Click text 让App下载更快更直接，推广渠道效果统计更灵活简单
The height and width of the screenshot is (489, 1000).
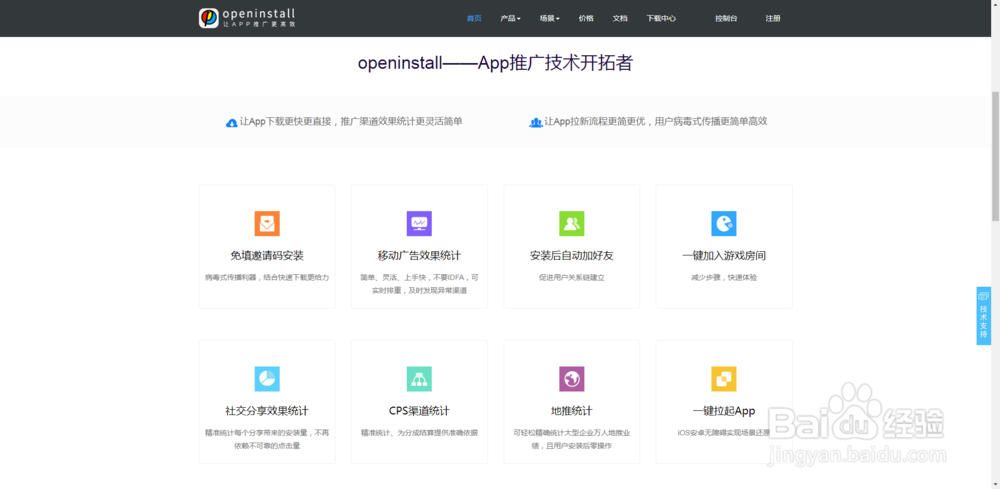(x=351, y=121)
